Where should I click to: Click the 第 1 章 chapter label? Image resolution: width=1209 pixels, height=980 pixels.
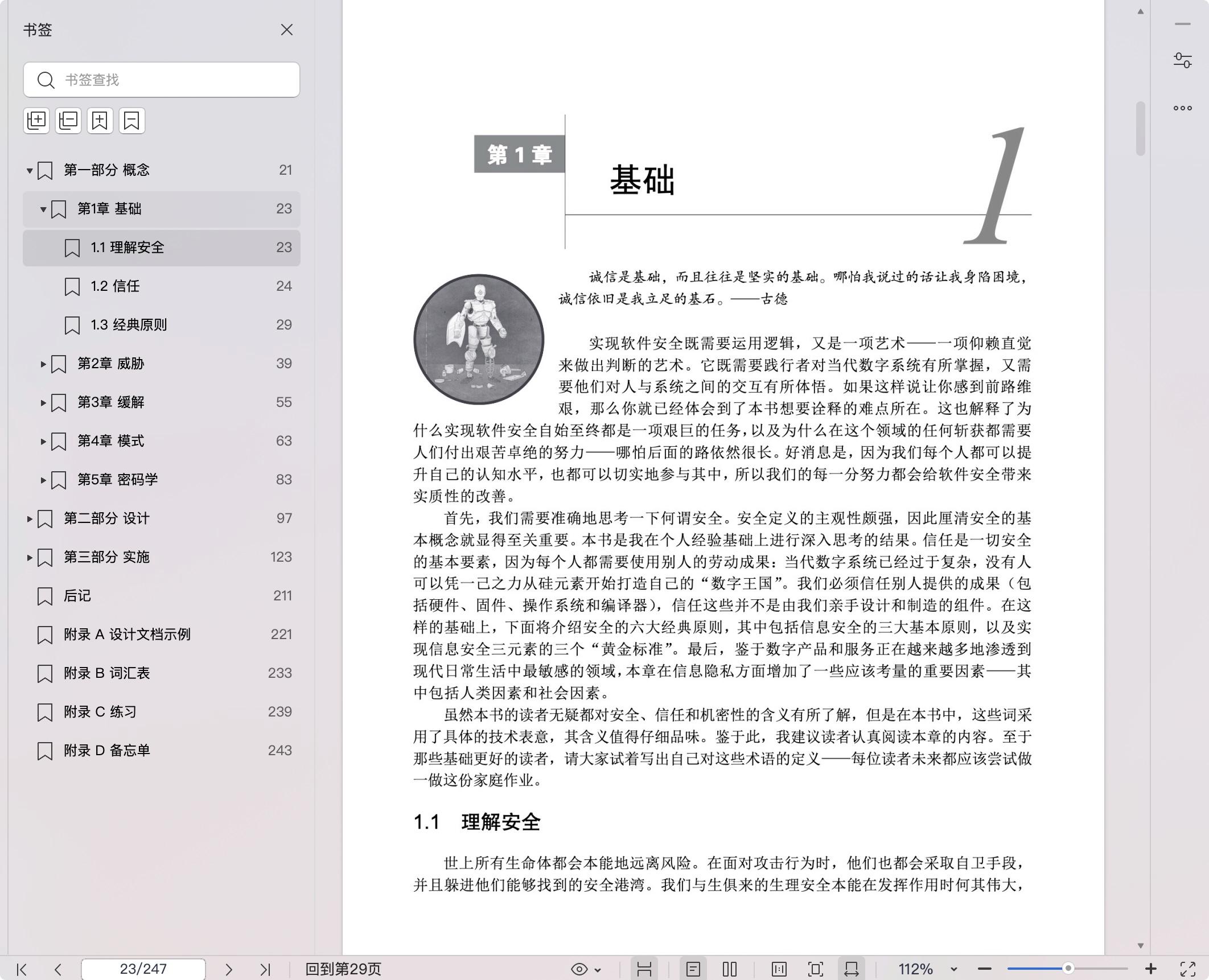520,154
